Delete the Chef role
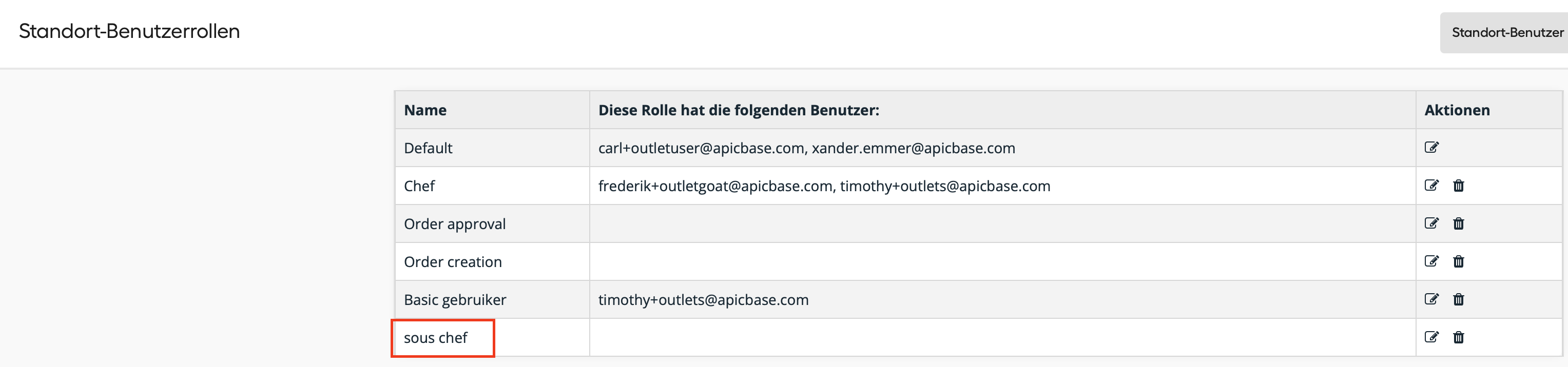The height and width of the screenshot is (367, 1568). coord(1459,186)
